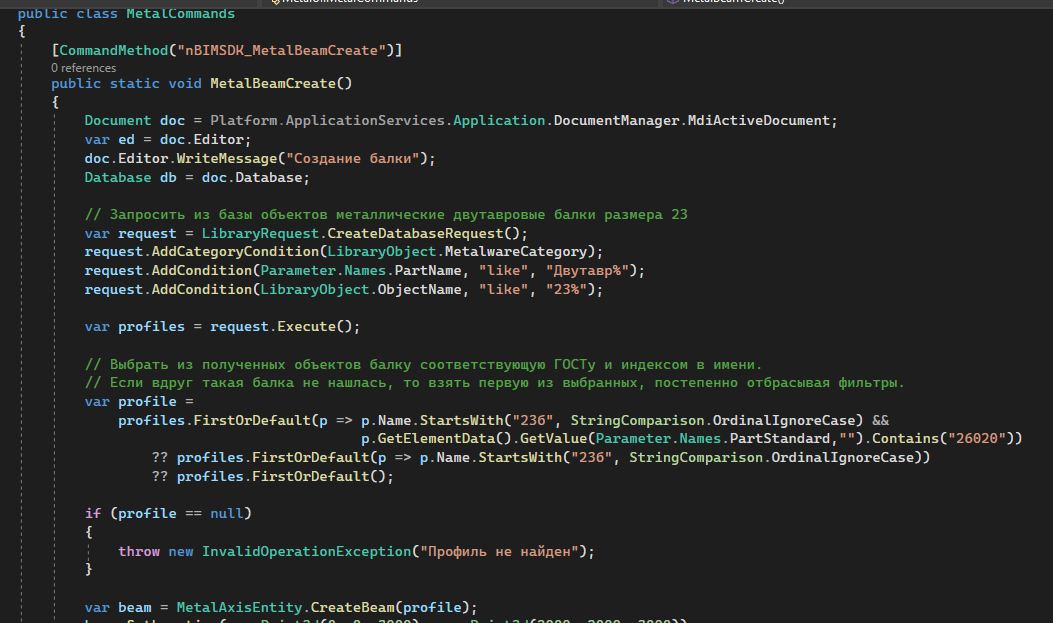Click MetalBeamCreate in the method declaration
The width and height of the screenshot is (1053, 623).
coord(273,83)
